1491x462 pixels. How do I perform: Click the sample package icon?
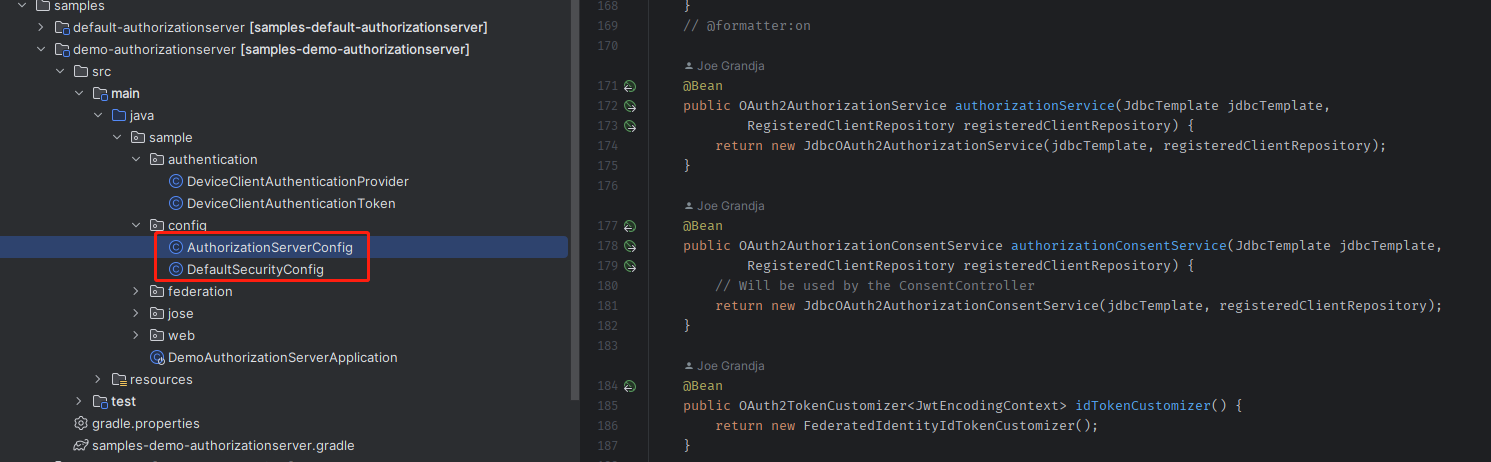(138, 137)
